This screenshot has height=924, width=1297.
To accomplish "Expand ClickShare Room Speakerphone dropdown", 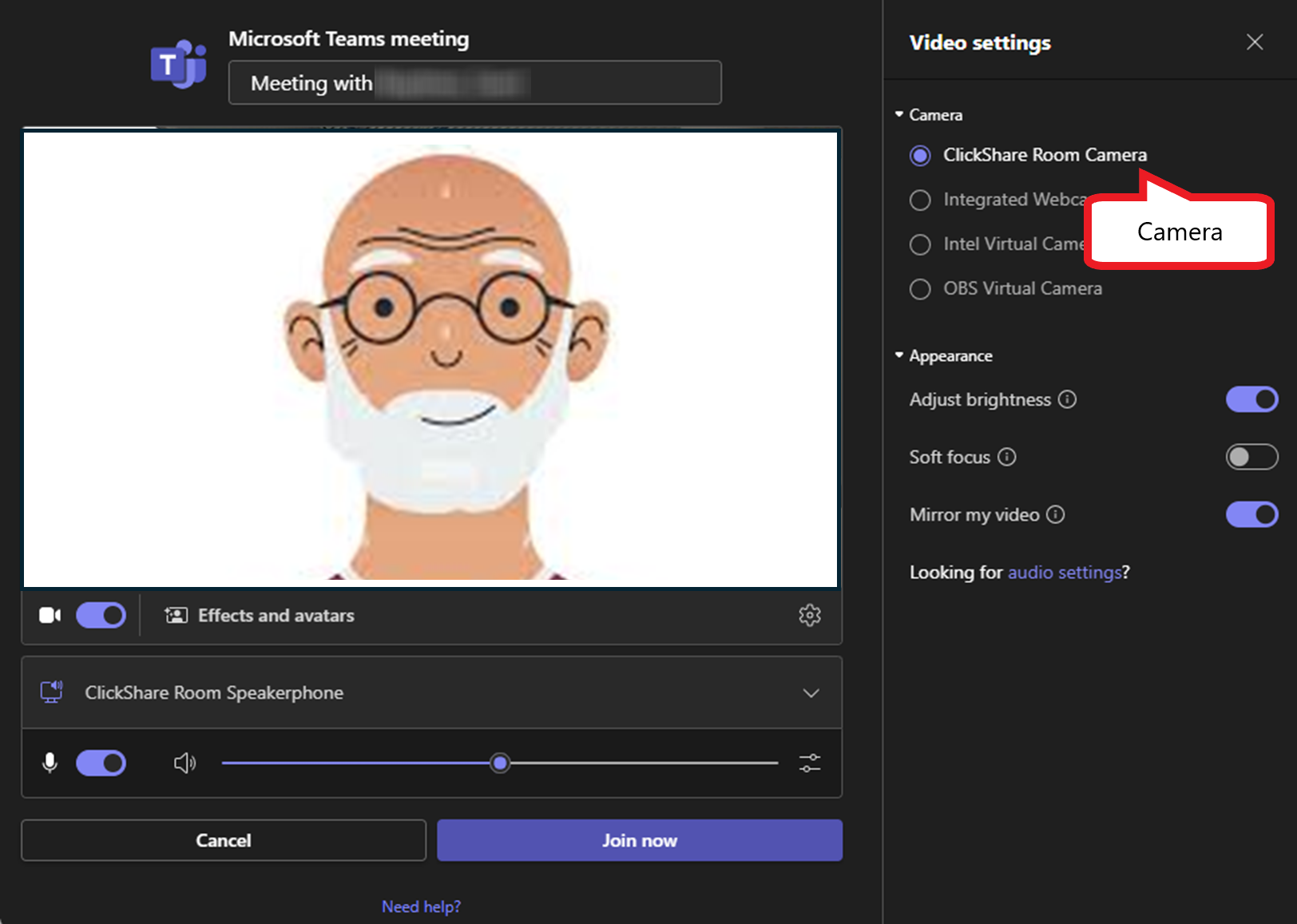I will pos(811,692).
